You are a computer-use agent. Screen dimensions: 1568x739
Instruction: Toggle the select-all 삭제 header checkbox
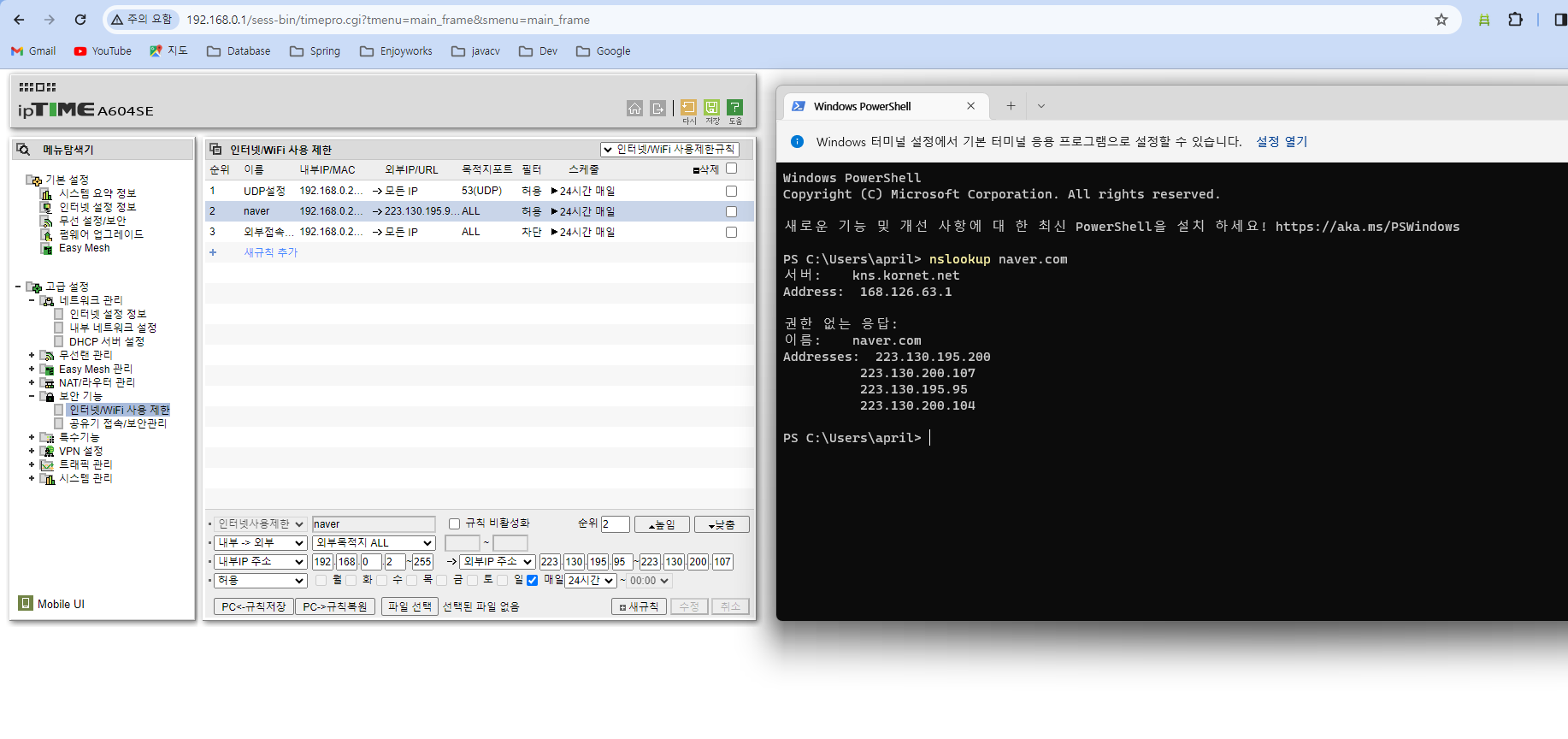(x=731, y=168)
